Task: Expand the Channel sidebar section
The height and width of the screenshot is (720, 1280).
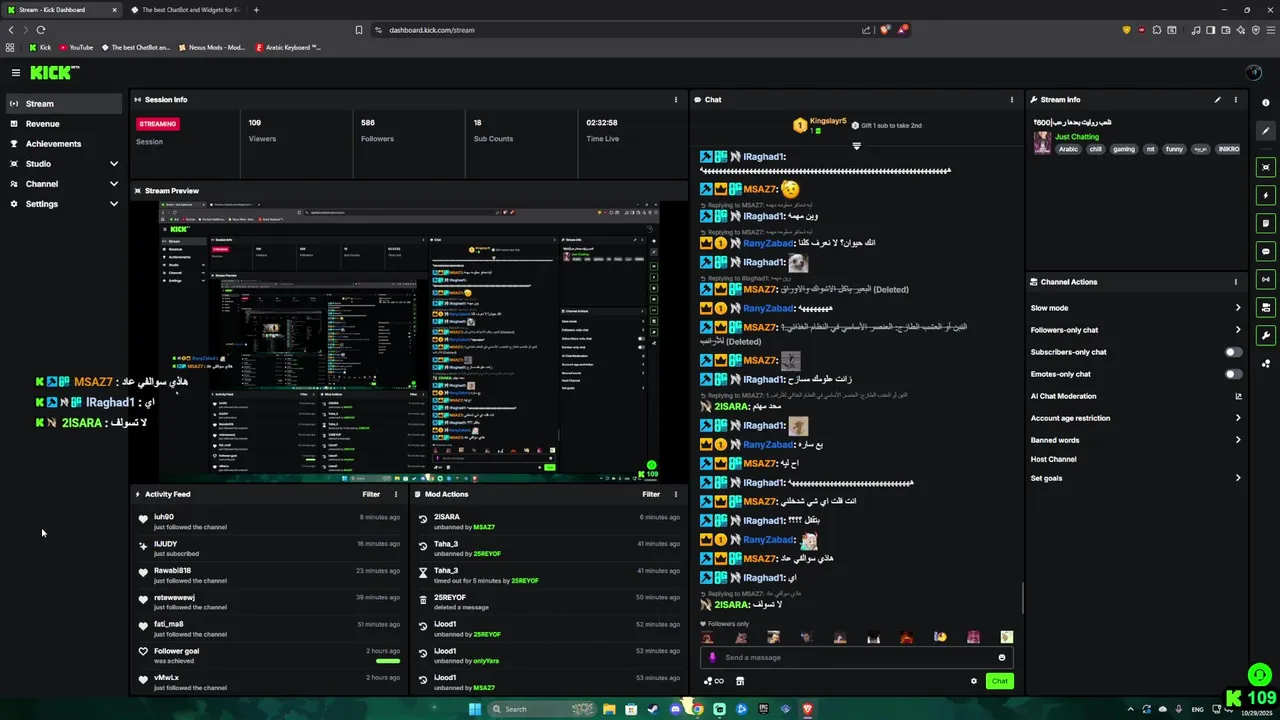Action: [x=114, y=184]
